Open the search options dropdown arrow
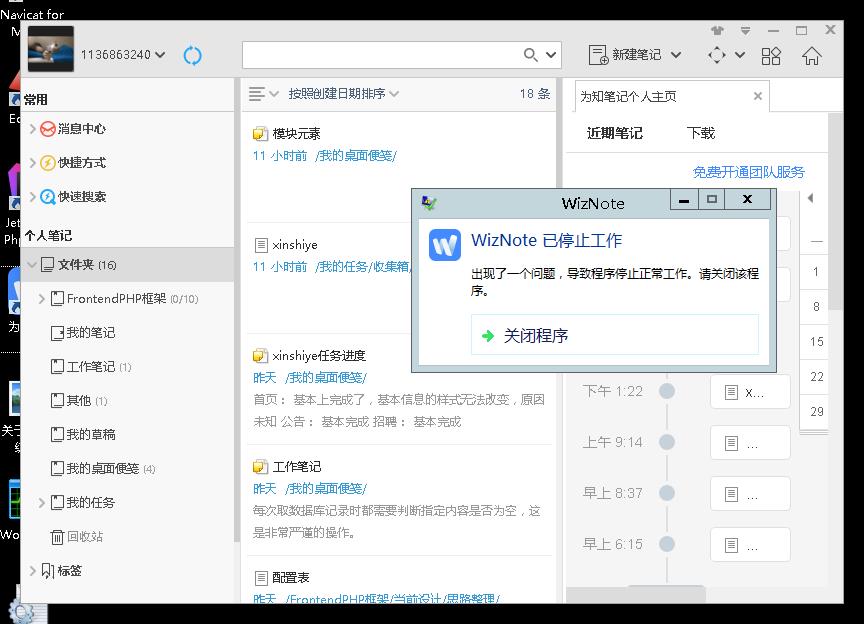This screenshot has width=864, height=624. coord(550,55)
